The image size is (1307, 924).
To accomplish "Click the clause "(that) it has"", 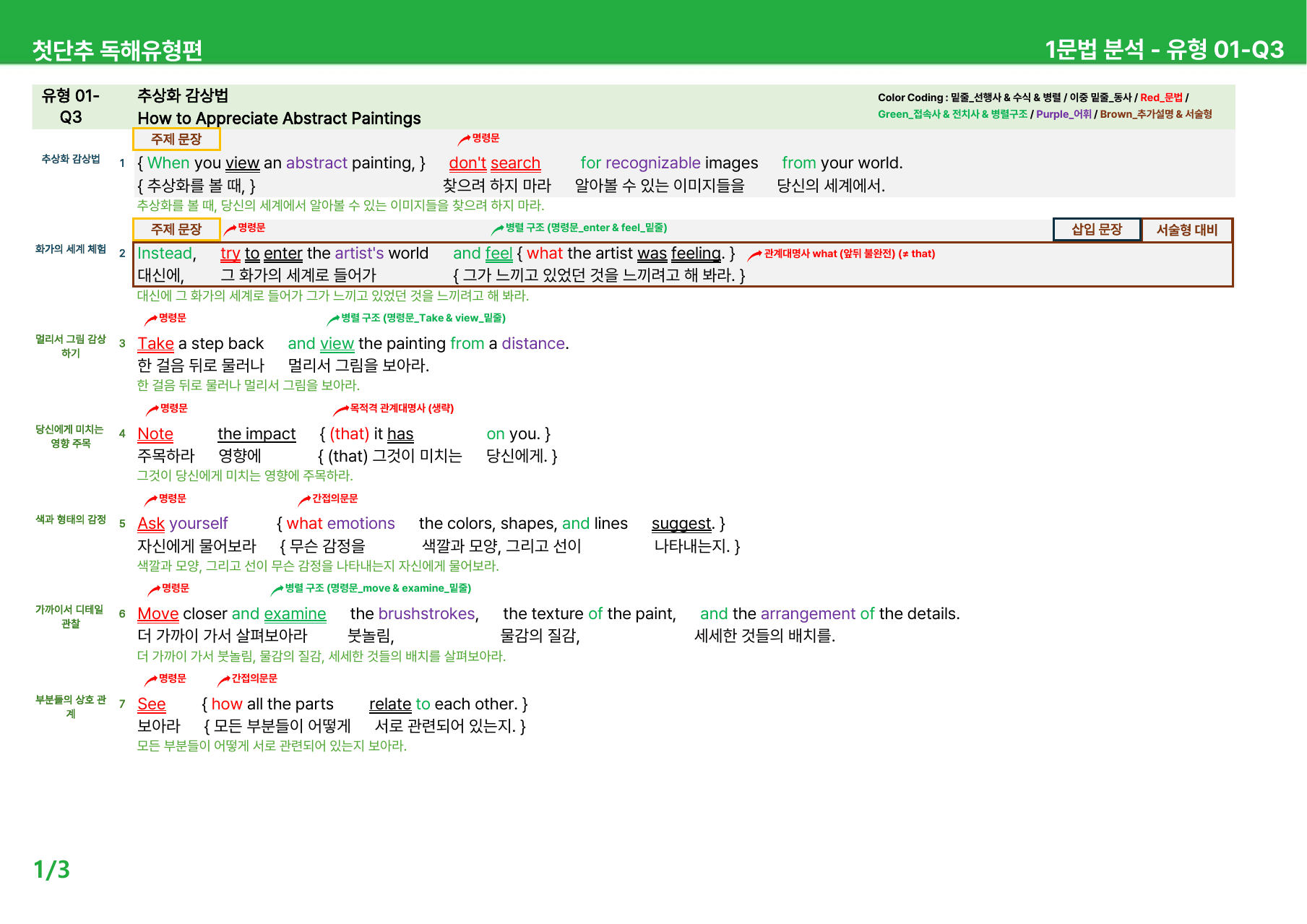I will click(366, 434).
